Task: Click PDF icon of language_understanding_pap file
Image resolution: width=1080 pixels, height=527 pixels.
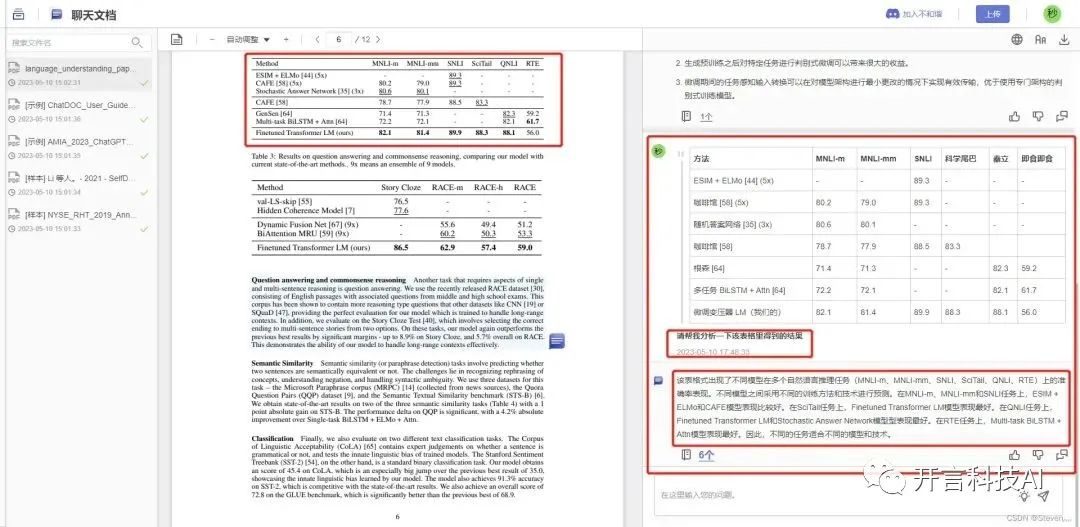Action: [x=13, y=68]
